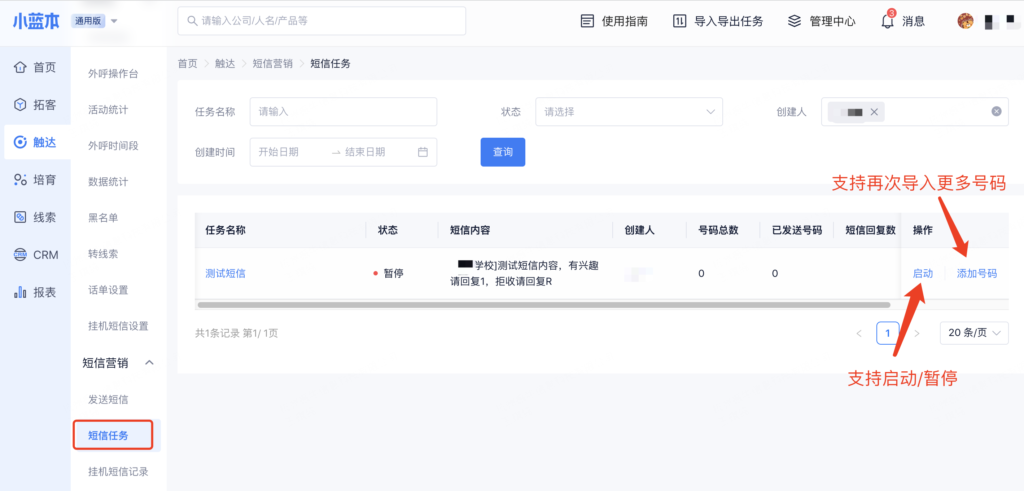Click the calendar icon in date range
The image size is (1024, 491).
coord(422,152)
